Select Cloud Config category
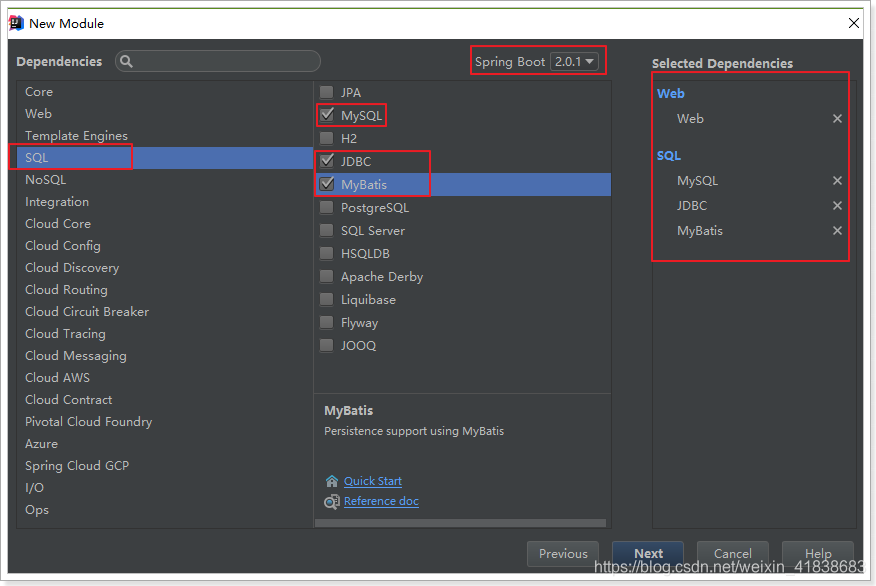 pyautogui.click(x=165, y=246)
